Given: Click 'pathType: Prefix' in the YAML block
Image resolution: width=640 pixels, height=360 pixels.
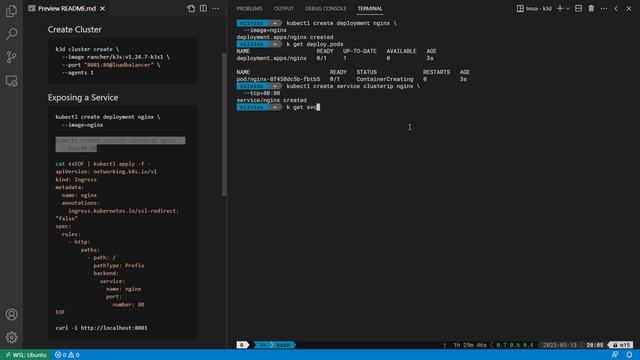Looking at the screenshot, I should click(119, 266).
